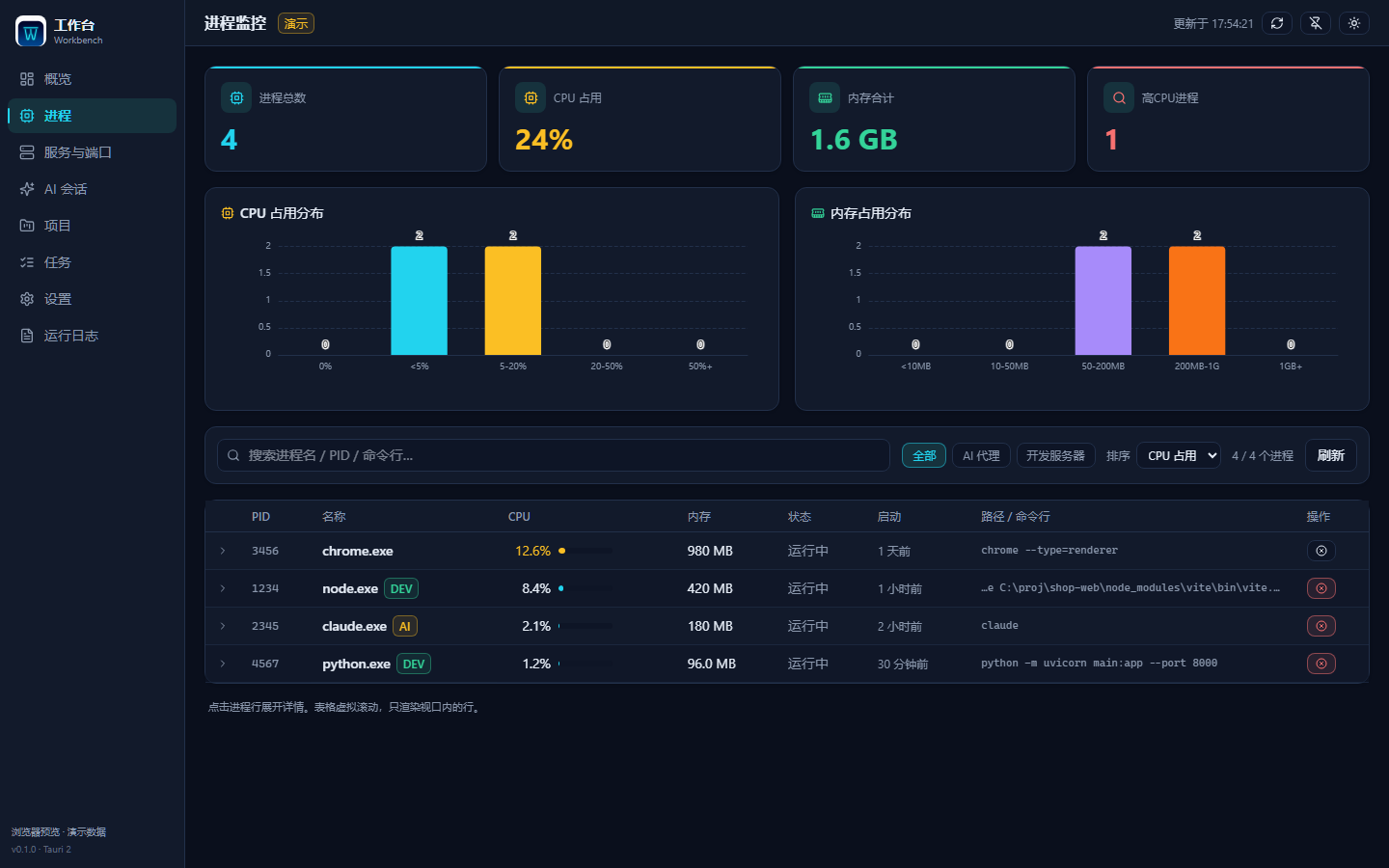Toggle light theme with the sun icon
This screenshot has width=1389, height=868.
coord(1354,23)
